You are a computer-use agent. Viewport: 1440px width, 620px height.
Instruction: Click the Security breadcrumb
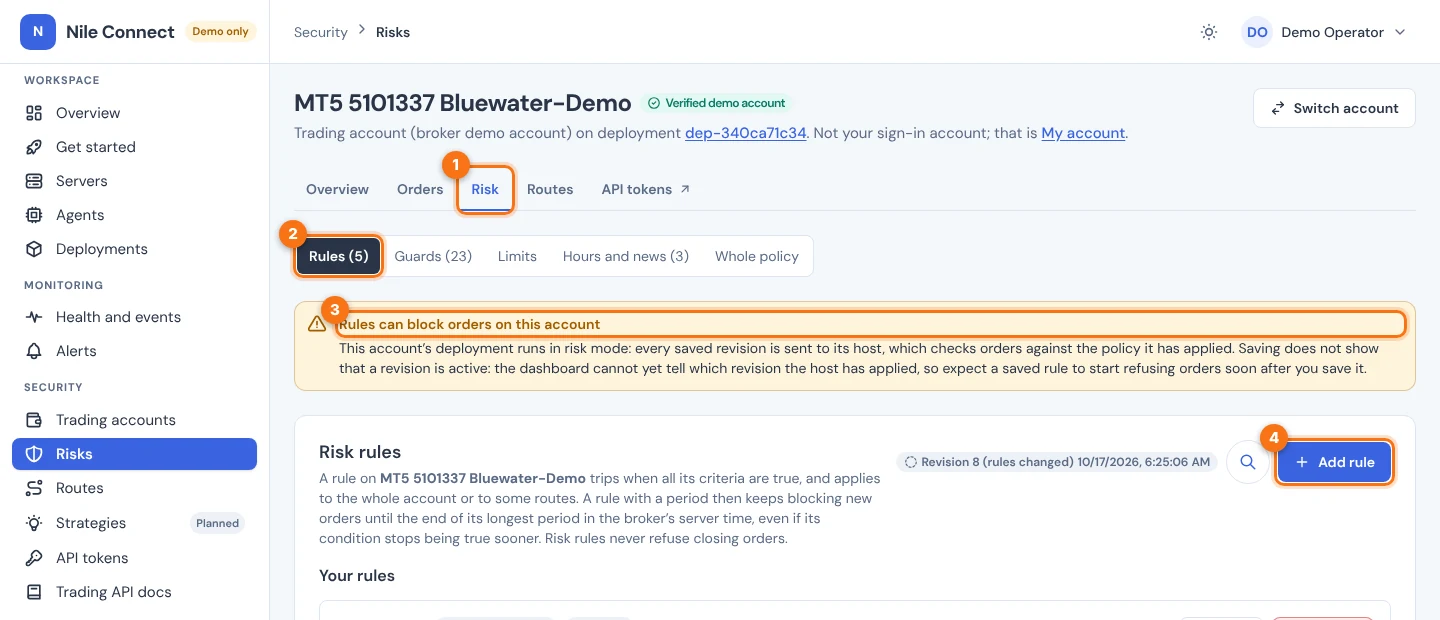coord(321,32)
